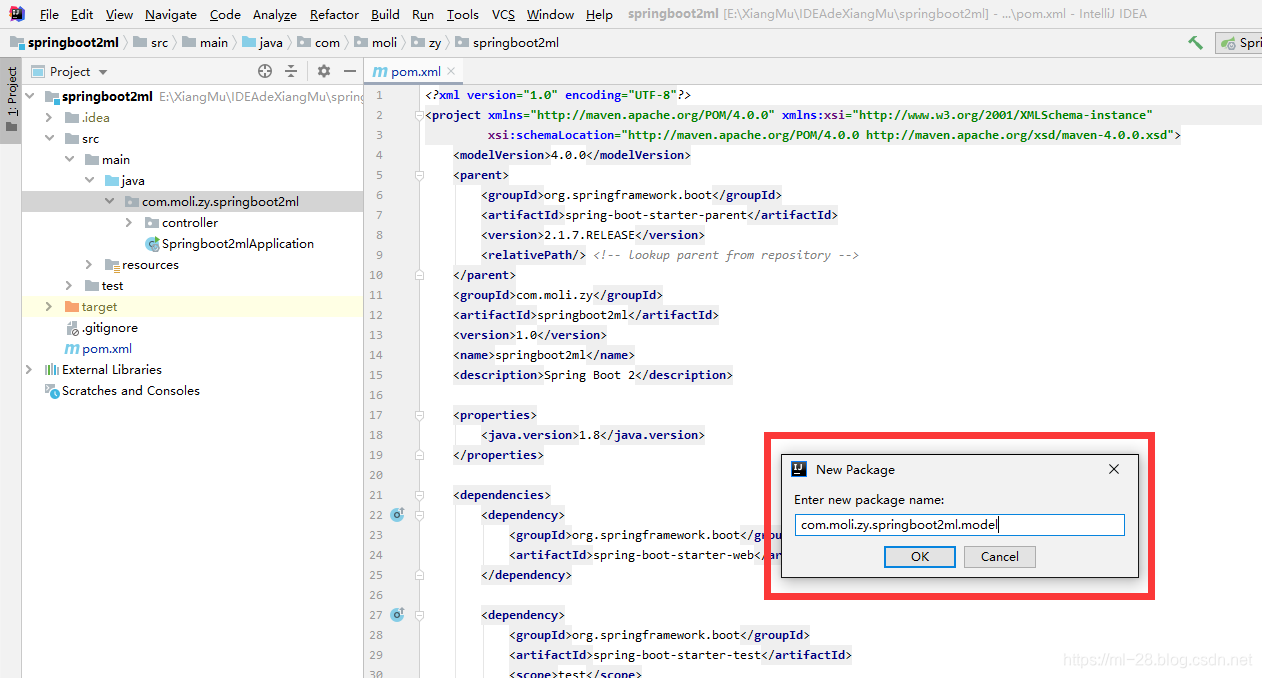Viewport: 1262px width, 678px height.
Task: Open the Build menu
Action: (x=385, y=15)
